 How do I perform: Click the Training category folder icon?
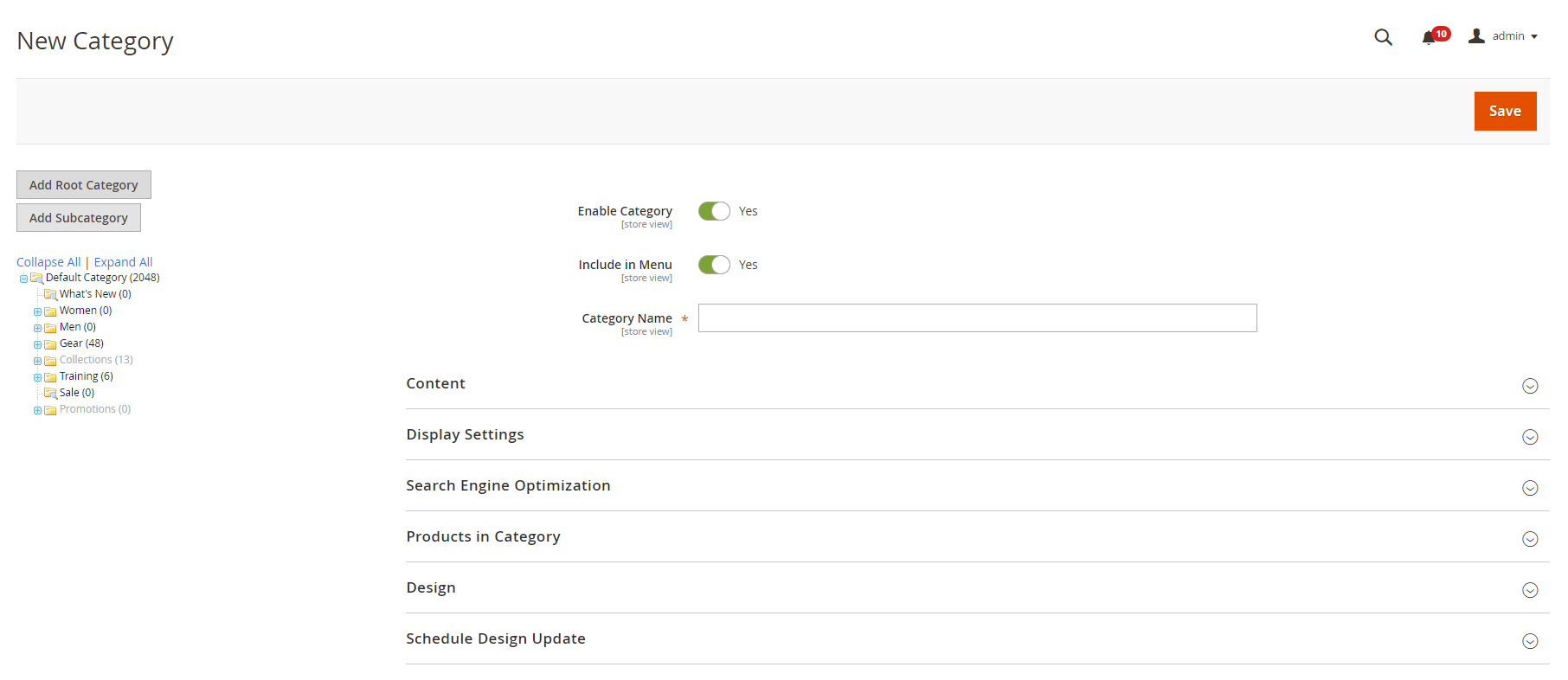coord(50,377)
